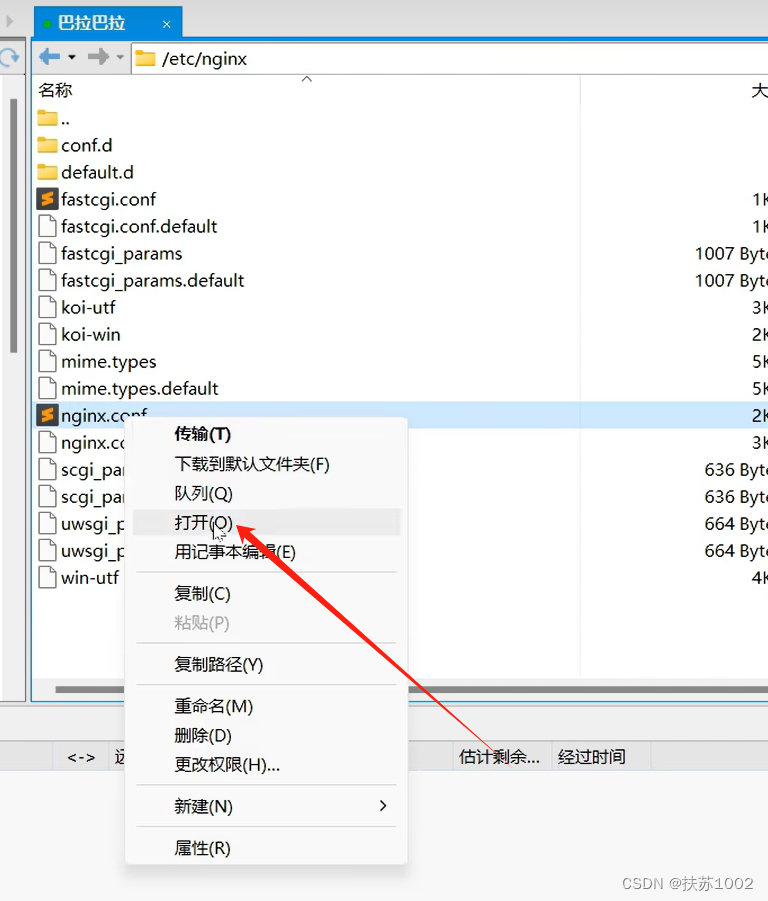Click the left panel vertical scrollbar
Image resolution: width=768 pixels, height=901 pixels.
[13, 225]
